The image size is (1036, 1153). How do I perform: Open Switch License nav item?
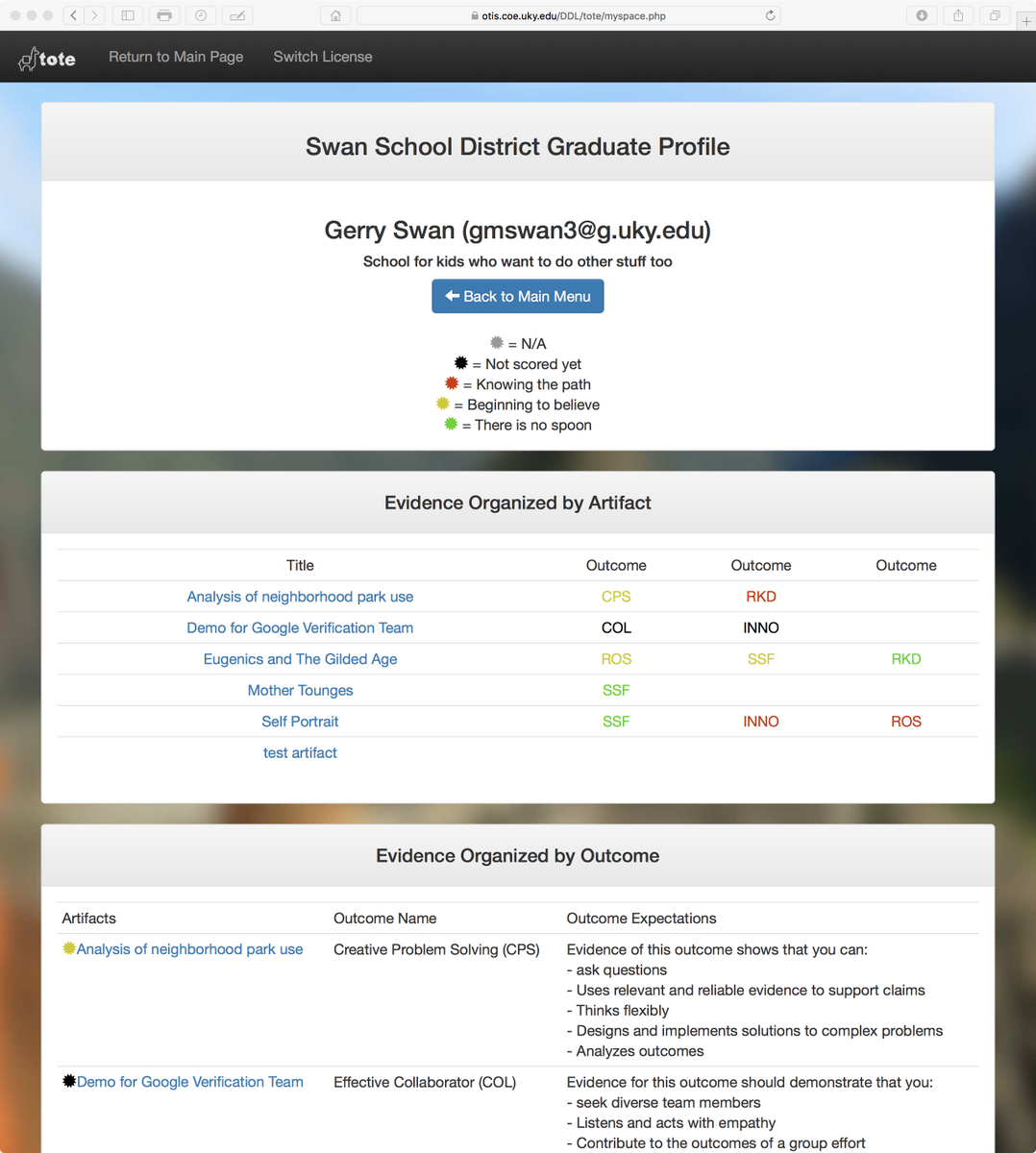(x=323, y=57)
